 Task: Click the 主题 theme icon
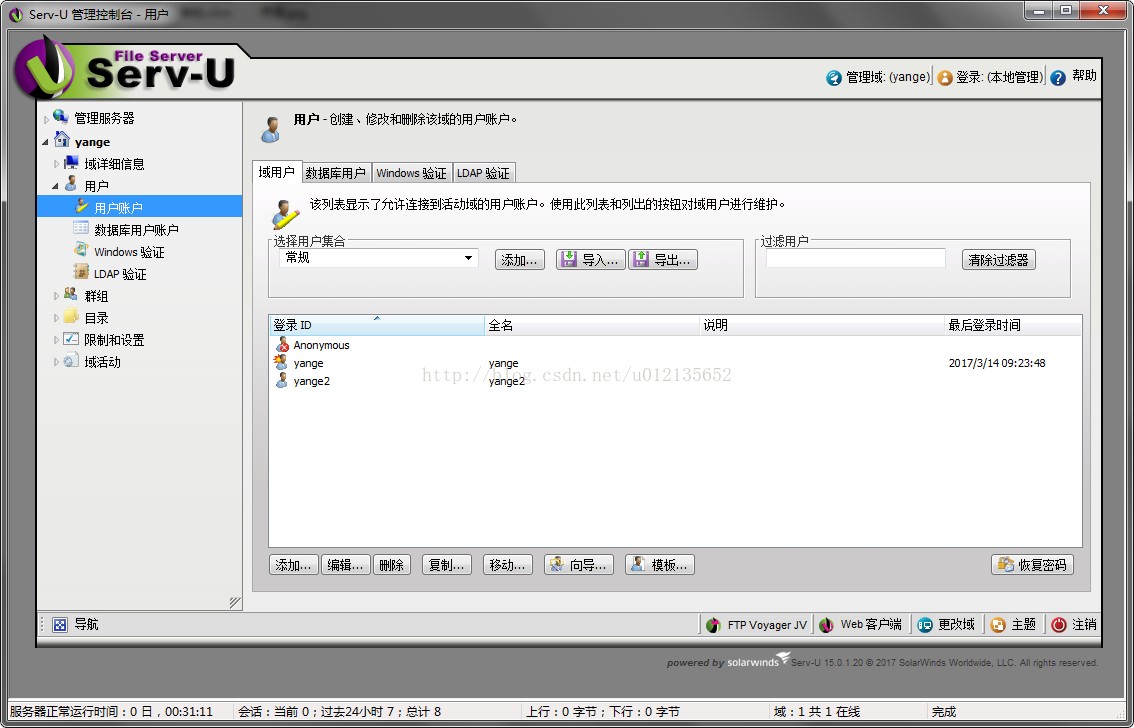[x=998, y=625]
